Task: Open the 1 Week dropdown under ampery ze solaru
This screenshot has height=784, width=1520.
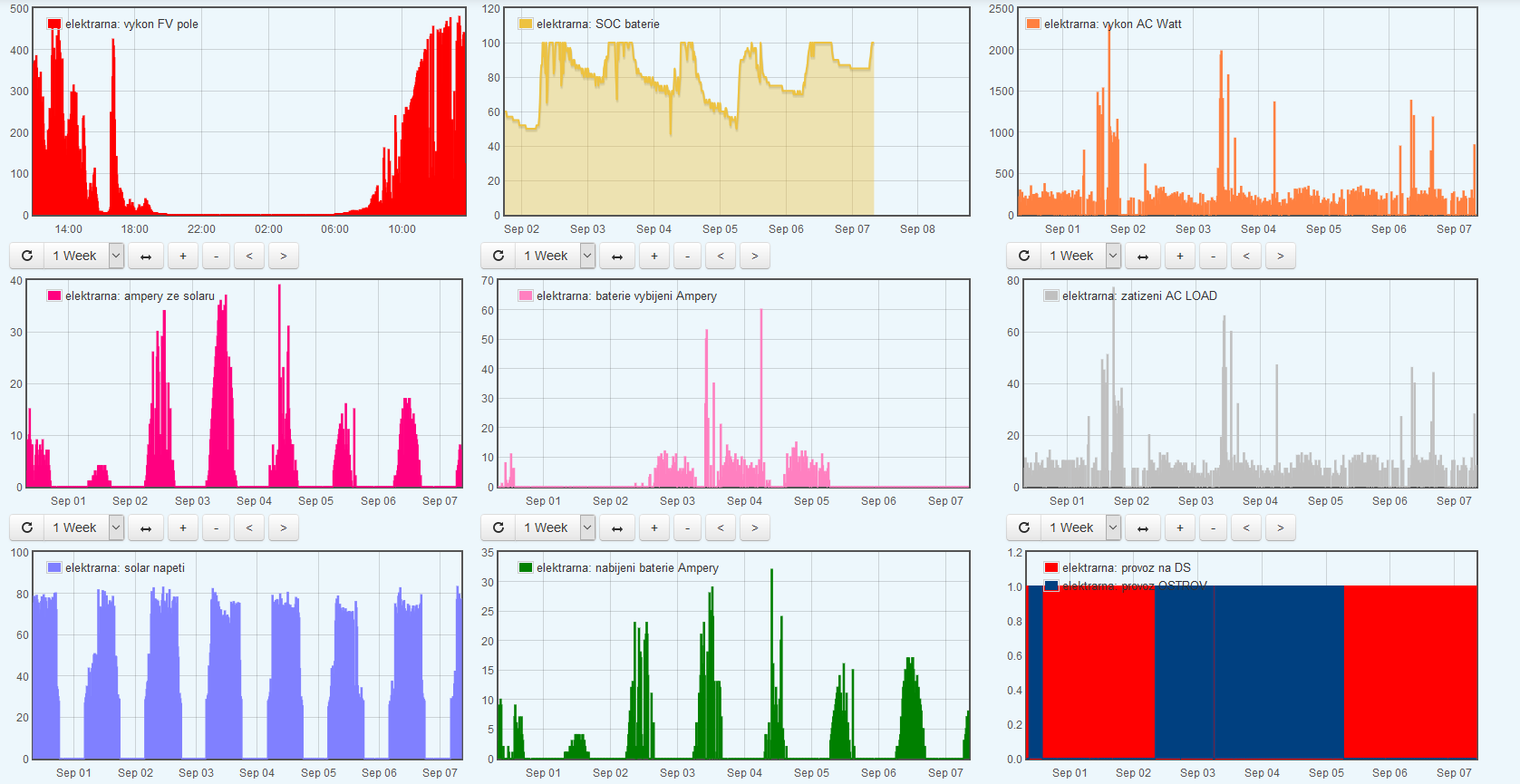Action: click(83, 528)
